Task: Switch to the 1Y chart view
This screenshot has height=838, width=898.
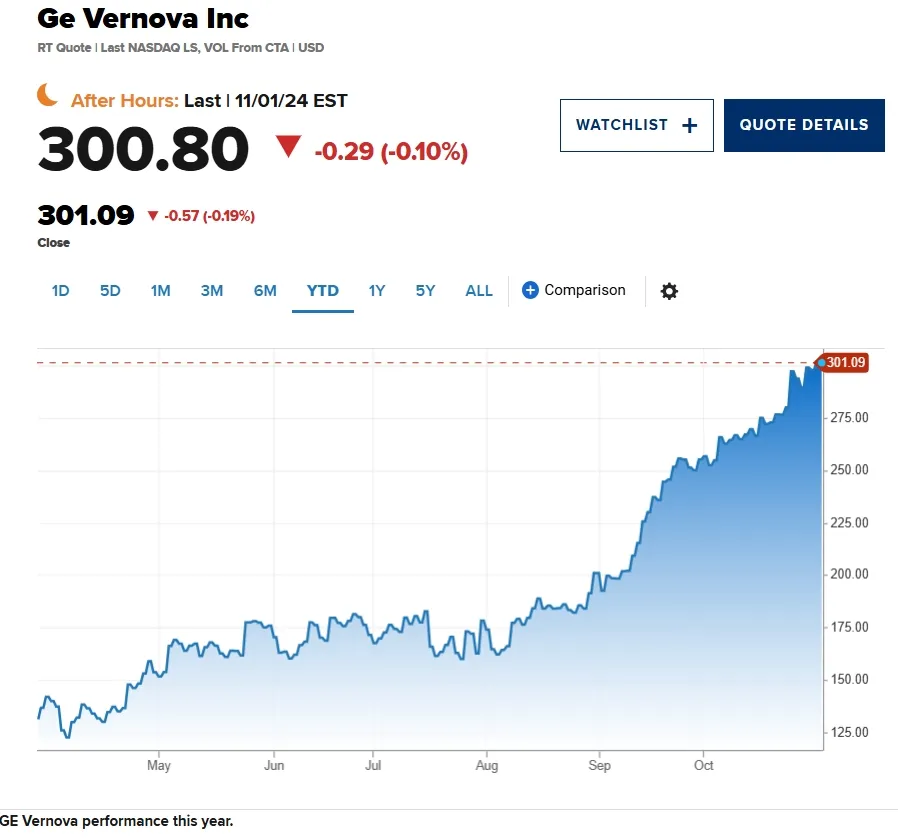Action: point(376,291)
